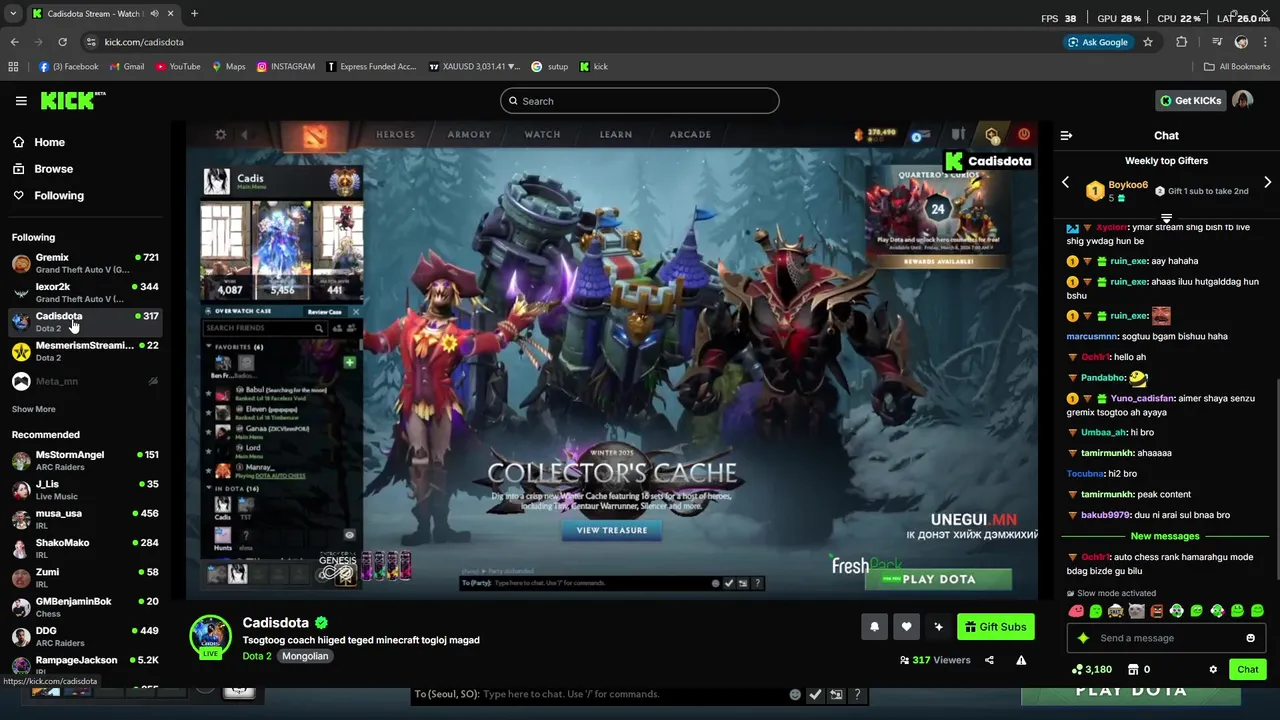Open Chrome media control icon
The height and width of the screenshot is (720, 1280).
[1217, 42]
